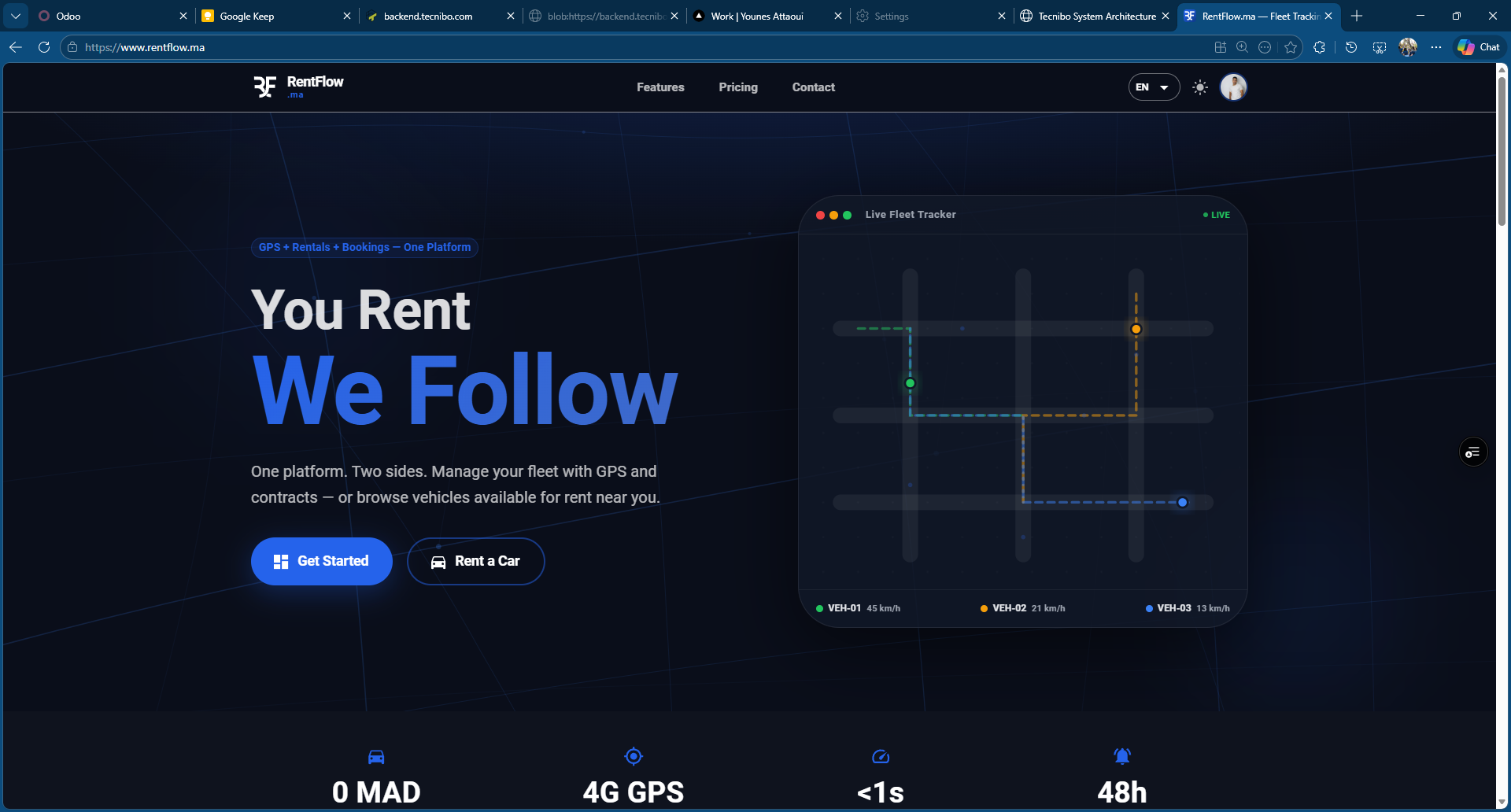Add page to favorites with the star icon
This screenshot has height=812, width=1511.
[1291, 47]
